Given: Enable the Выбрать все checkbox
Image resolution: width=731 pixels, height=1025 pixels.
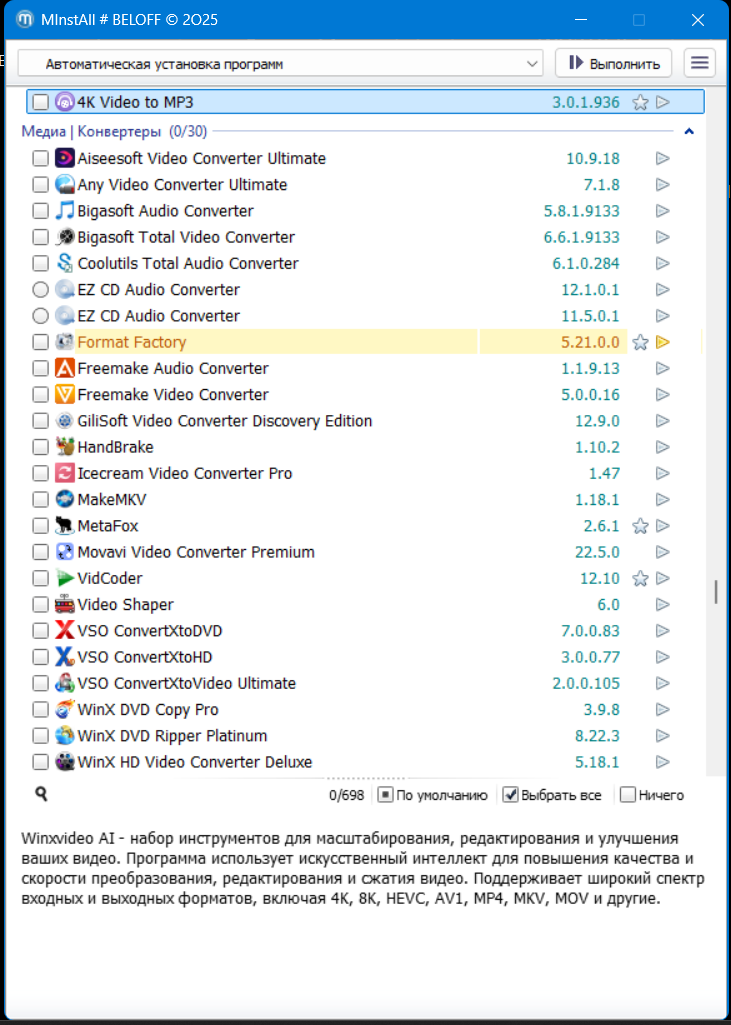Looking at the screenshot, I should 510,795.
